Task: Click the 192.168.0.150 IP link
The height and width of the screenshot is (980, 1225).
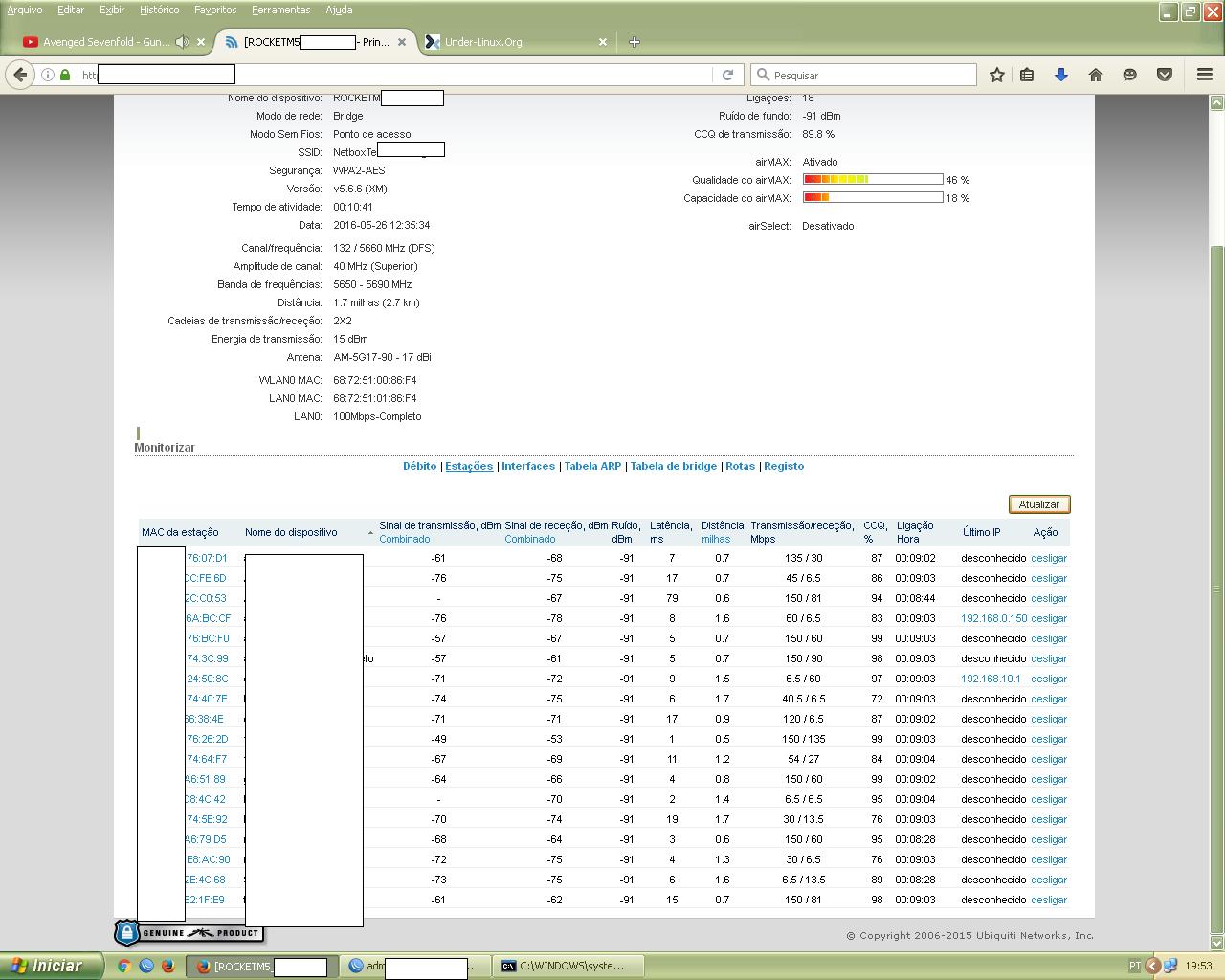Action: tap(992, 618)
